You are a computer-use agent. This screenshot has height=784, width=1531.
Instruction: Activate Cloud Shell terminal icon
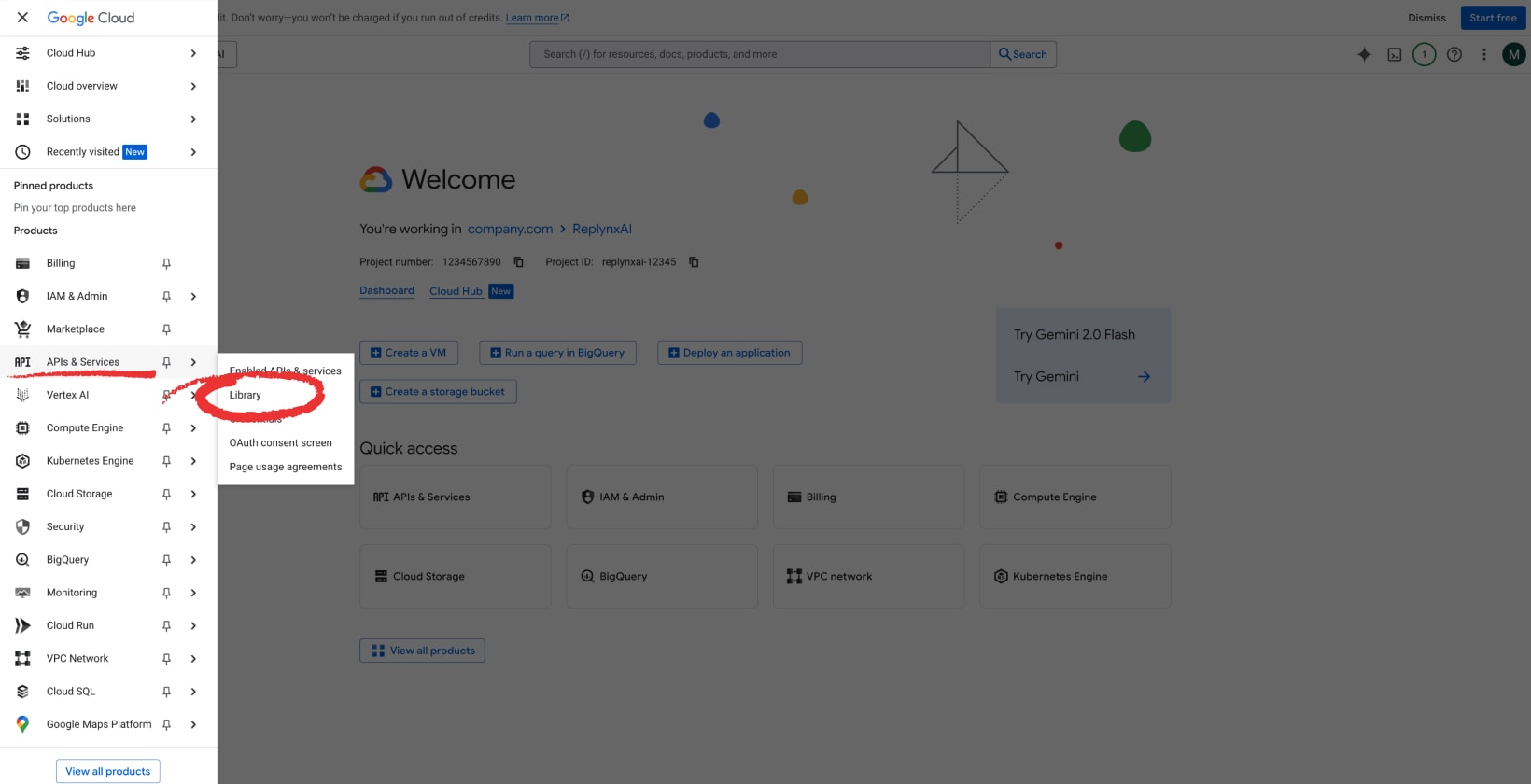[1395, 54]
